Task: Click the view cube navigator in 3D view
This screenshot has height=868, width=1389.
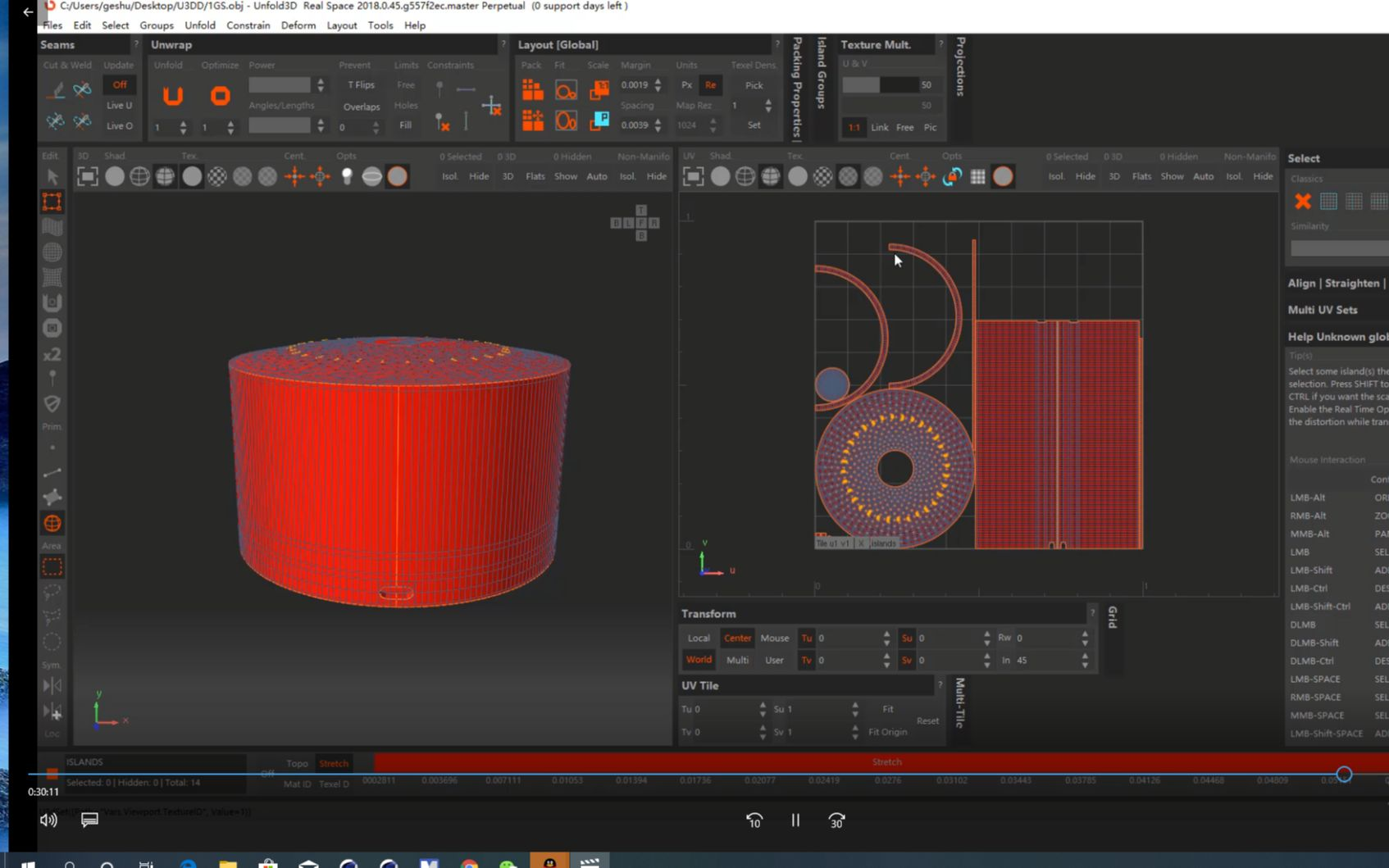Action: pos(635,223)
